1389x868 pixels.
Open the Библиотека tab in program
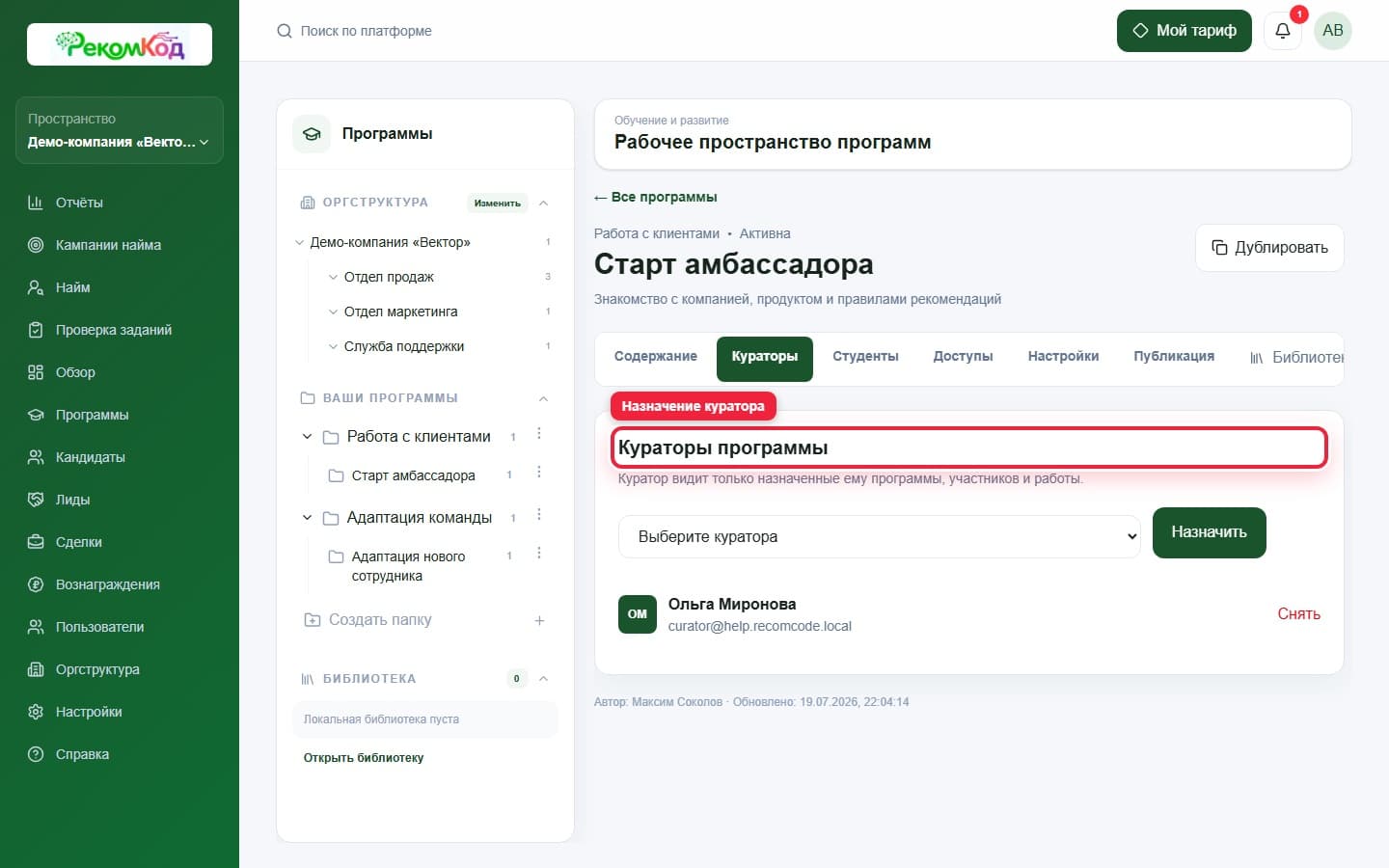pos(1297,358)
